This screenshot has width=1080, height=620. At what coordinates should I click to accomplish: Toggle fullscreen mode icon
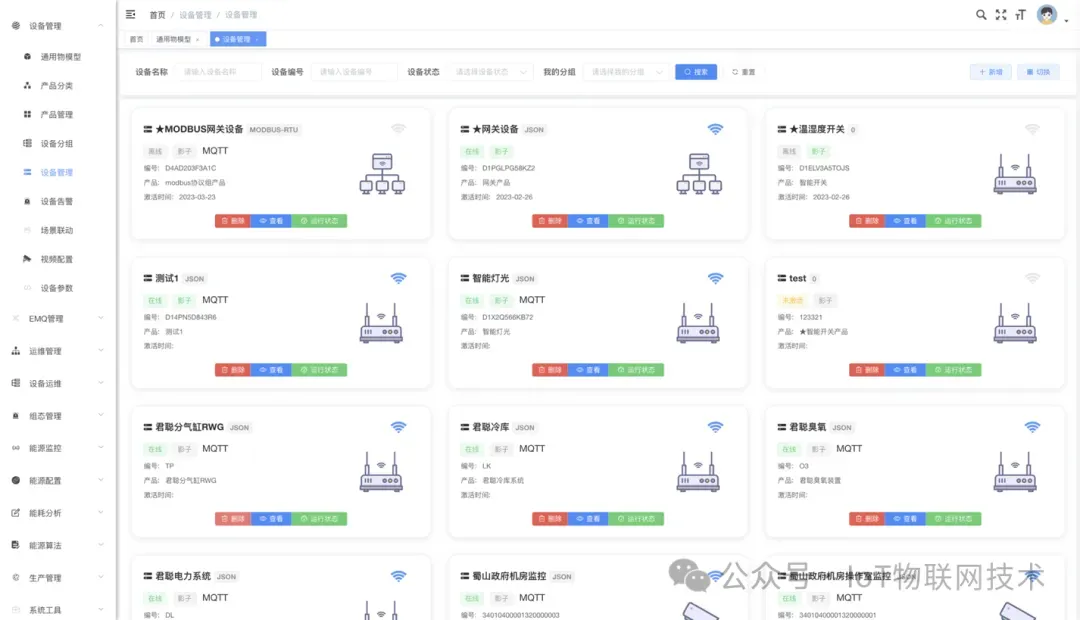coord(1001,14)
